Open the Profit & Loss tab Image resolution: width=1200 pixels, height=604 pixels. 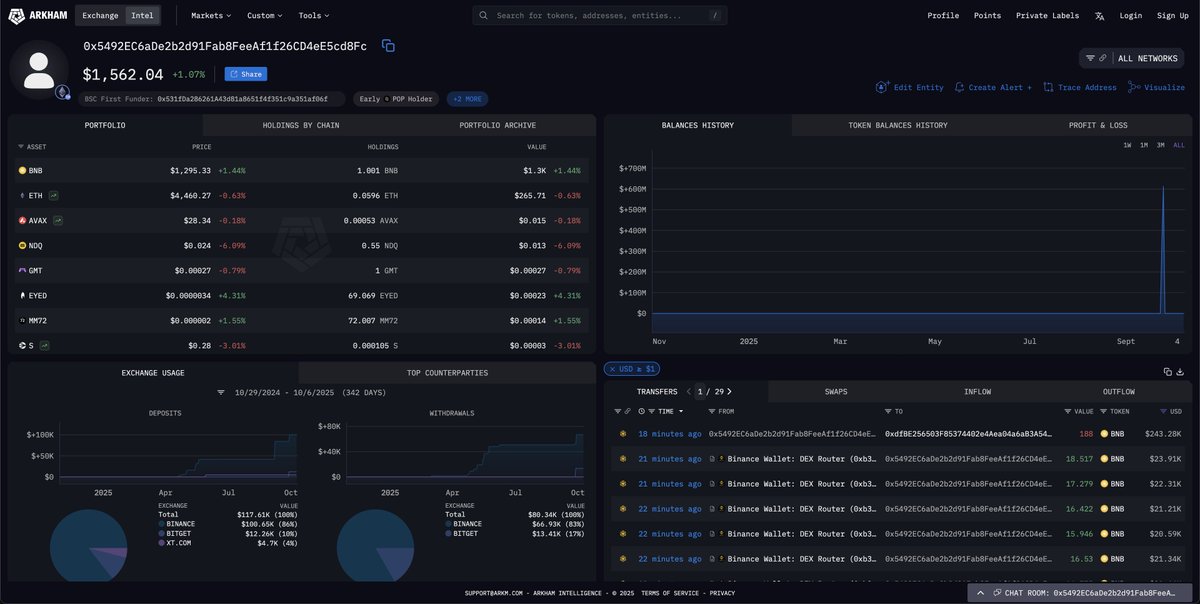point(1098,125)
